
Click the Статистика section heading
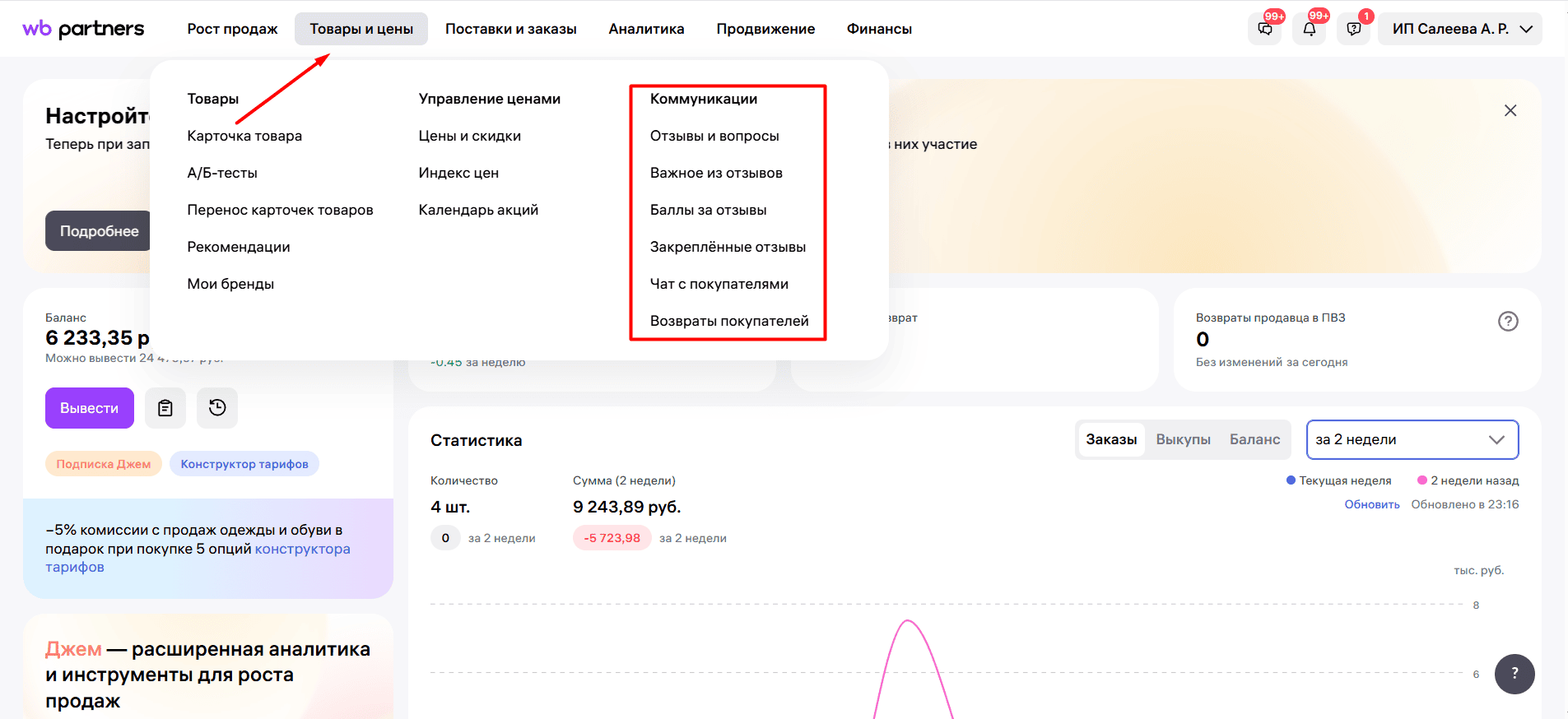tap(476, 440)
